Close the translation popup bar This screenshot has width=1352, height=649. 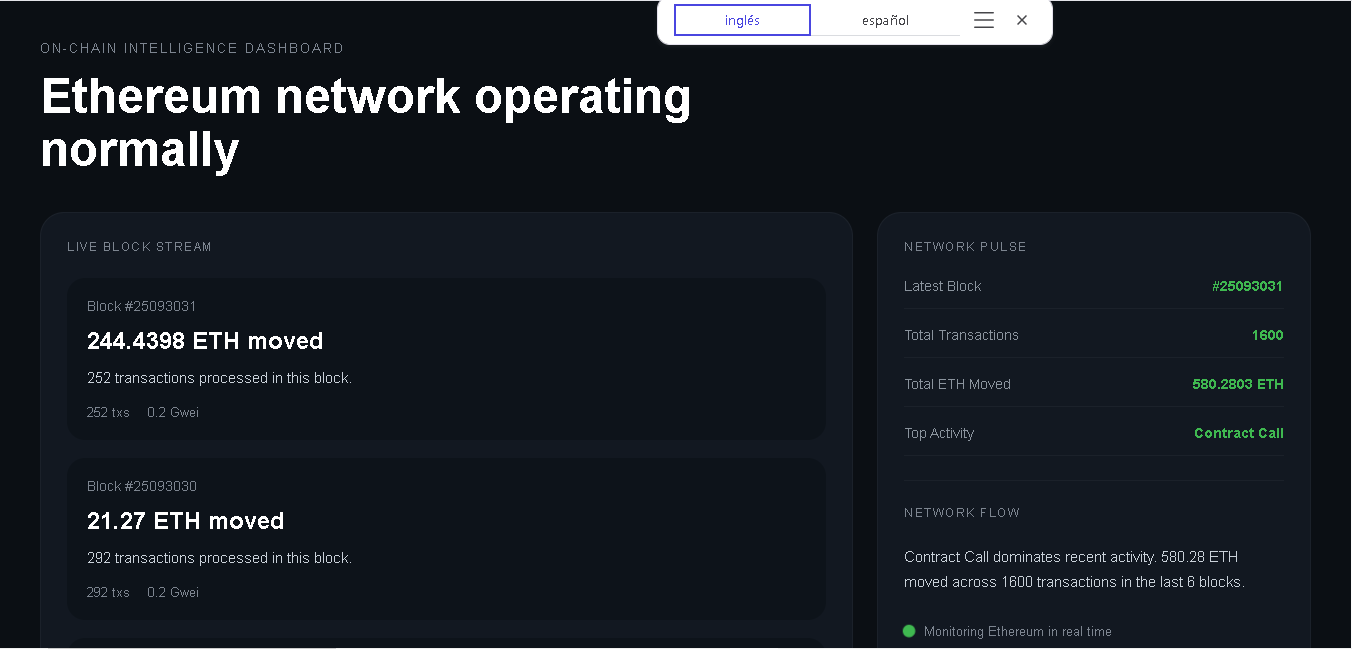(1022, 20)
